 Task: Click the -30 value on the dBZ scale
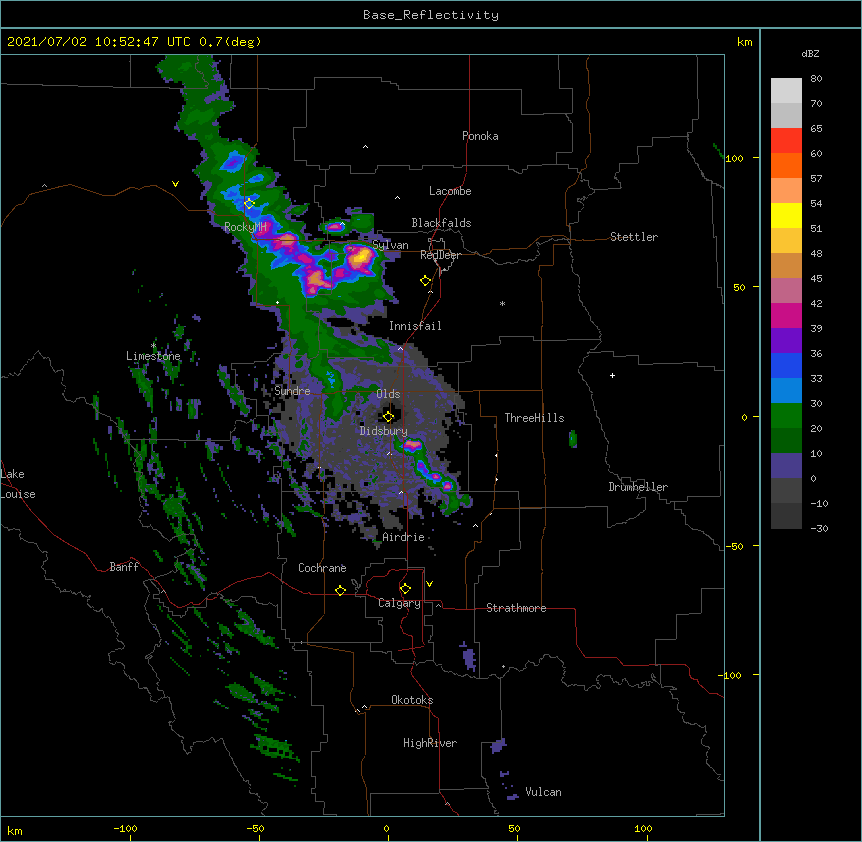click(819, 528)
